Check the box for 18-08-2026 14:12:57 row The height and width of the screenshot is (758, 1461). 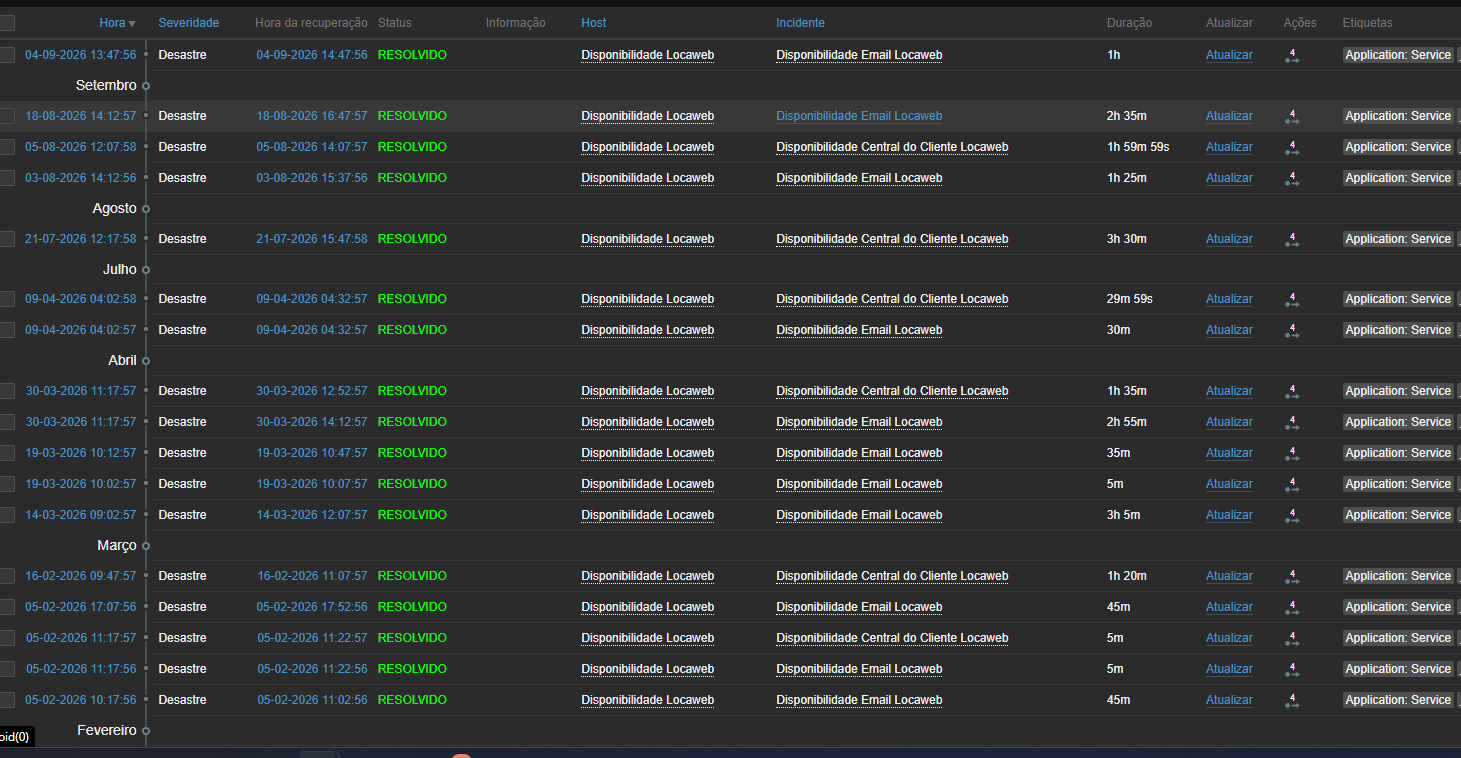pyautogui.click(x=7, y=116)
